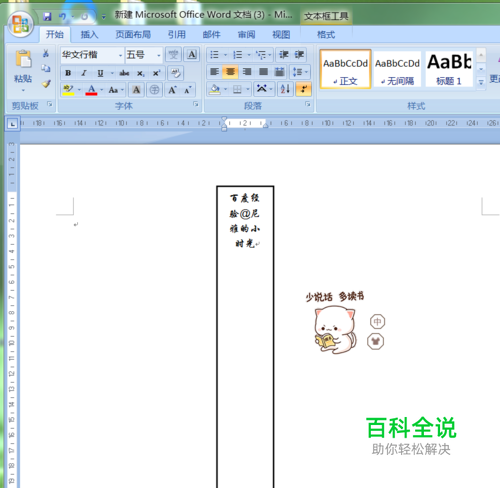Expand the 粘贴 options arrow
This screenshot has height=488, width=500.
[23, 90]
